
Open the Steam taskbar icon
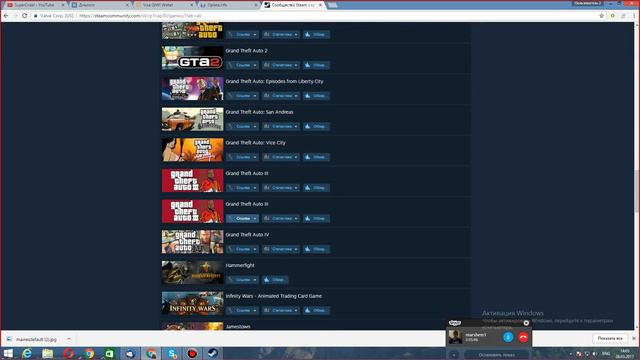point(213,353)
